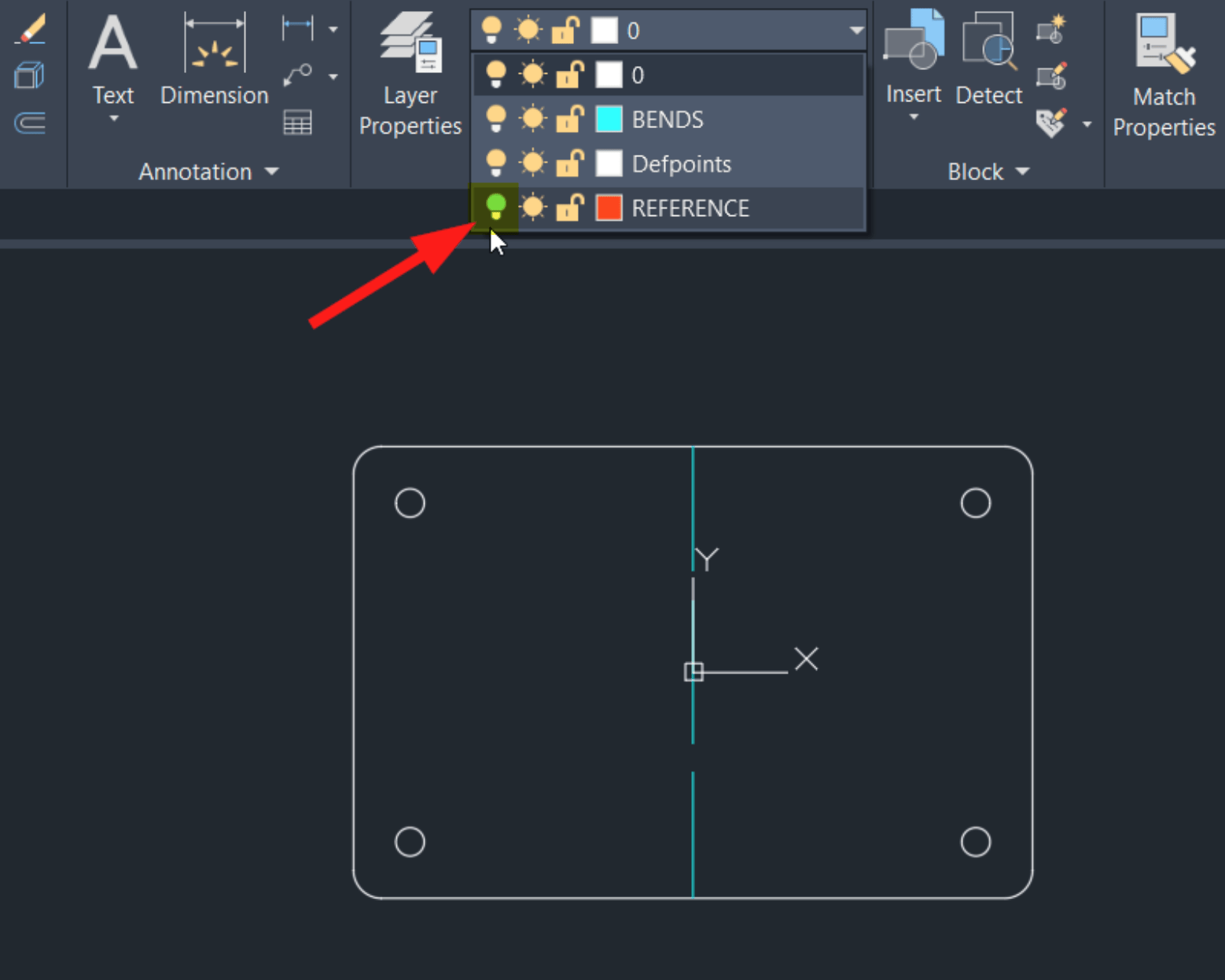The height and width of the screenshot is (980, 1225).
Task: Click the Layer Properties button label
Action: click(410, 110)
